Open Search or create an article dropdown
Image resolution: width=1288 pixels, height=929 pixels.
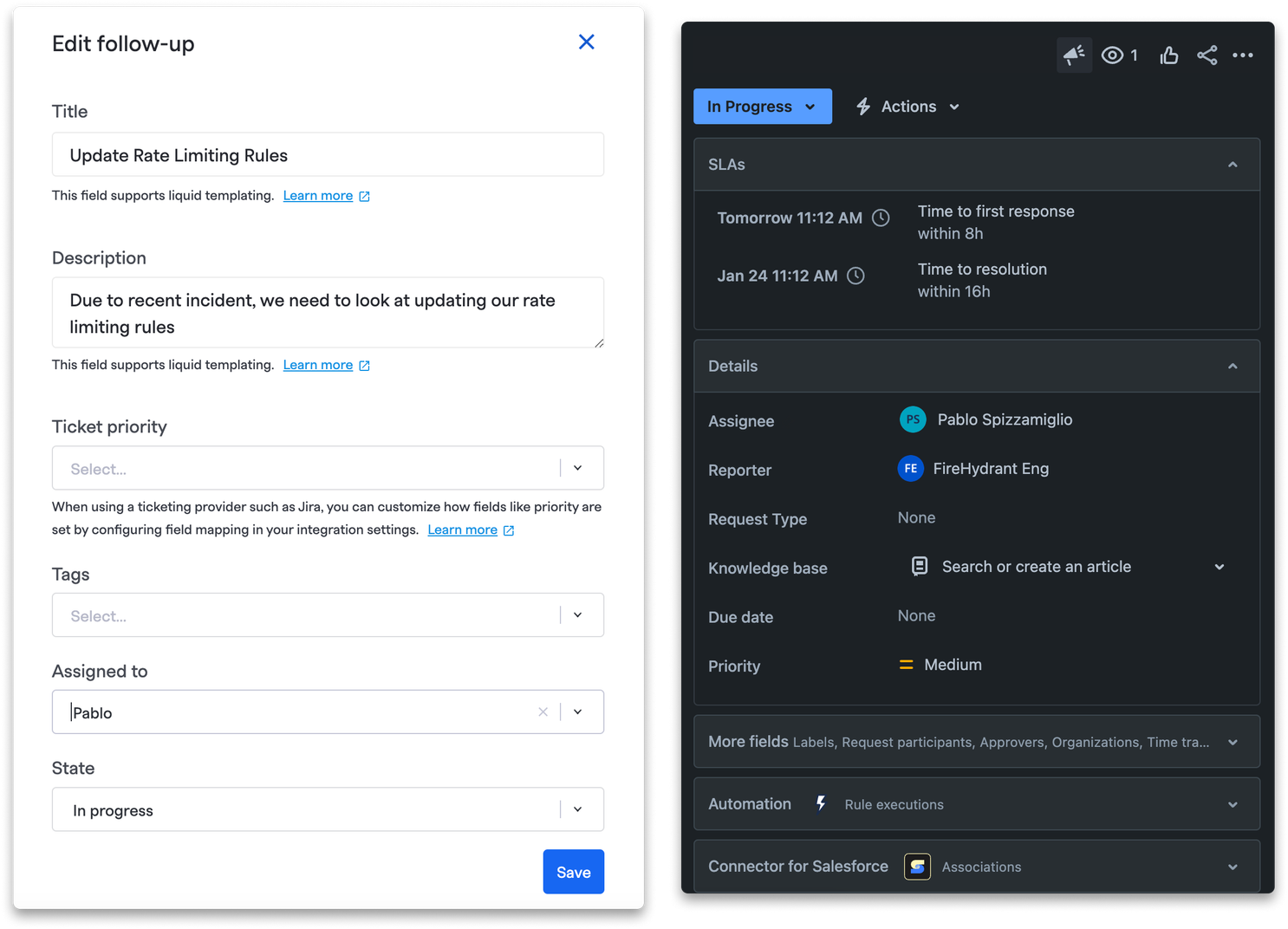click(x=1069, y=567)
